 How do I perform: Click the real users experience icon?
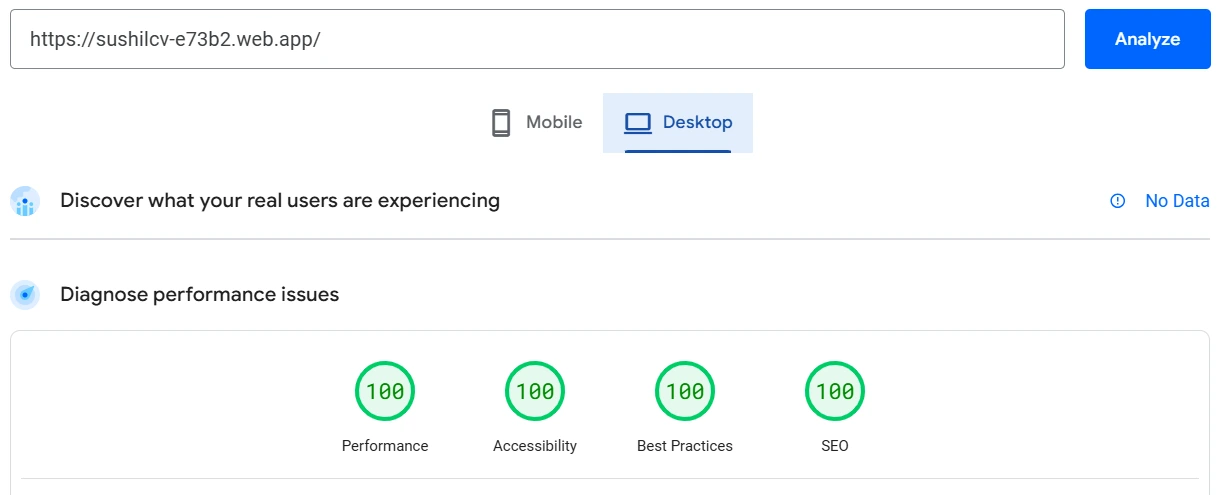point(25,201)
